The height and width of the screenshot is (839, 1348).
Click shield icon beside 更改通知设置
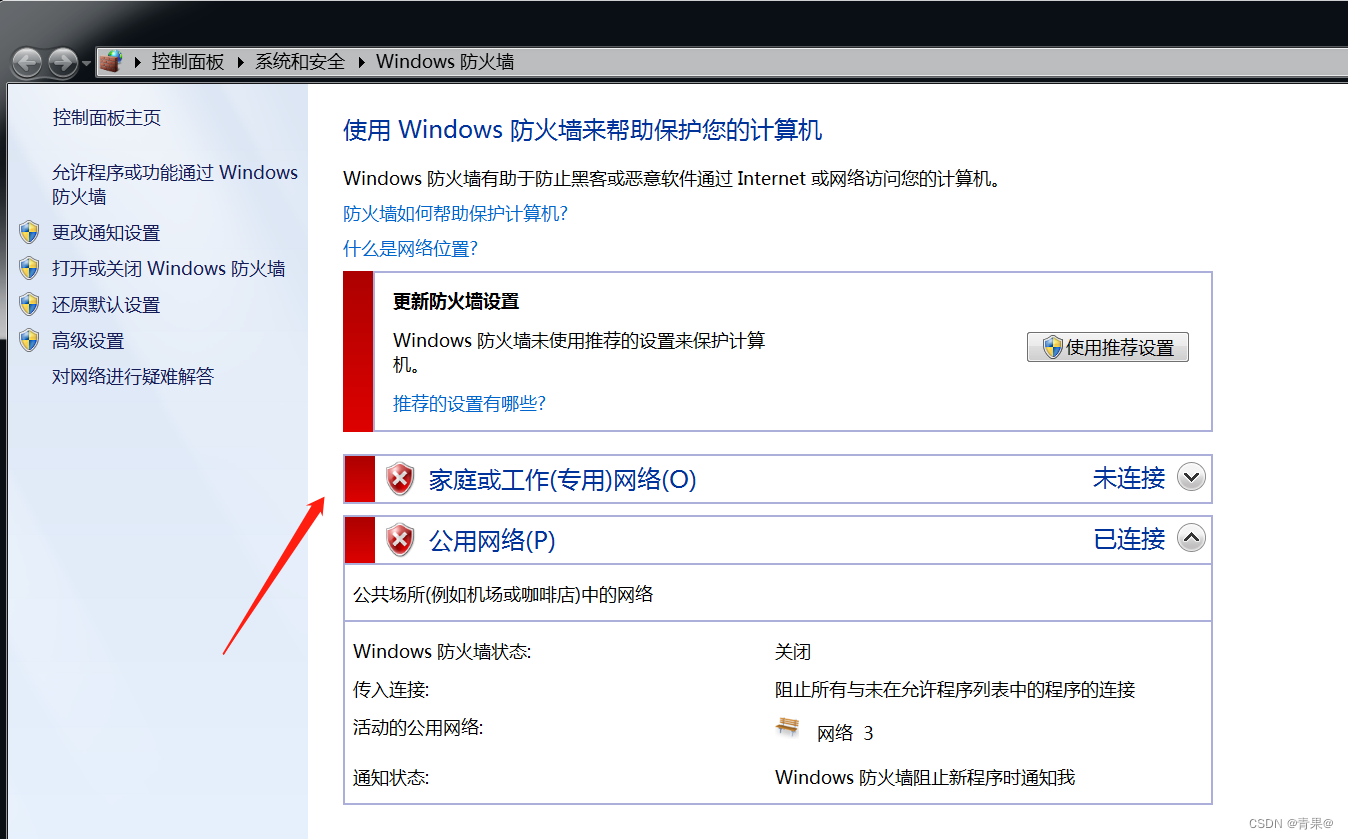pyautogui.click(x=29, y=232)
